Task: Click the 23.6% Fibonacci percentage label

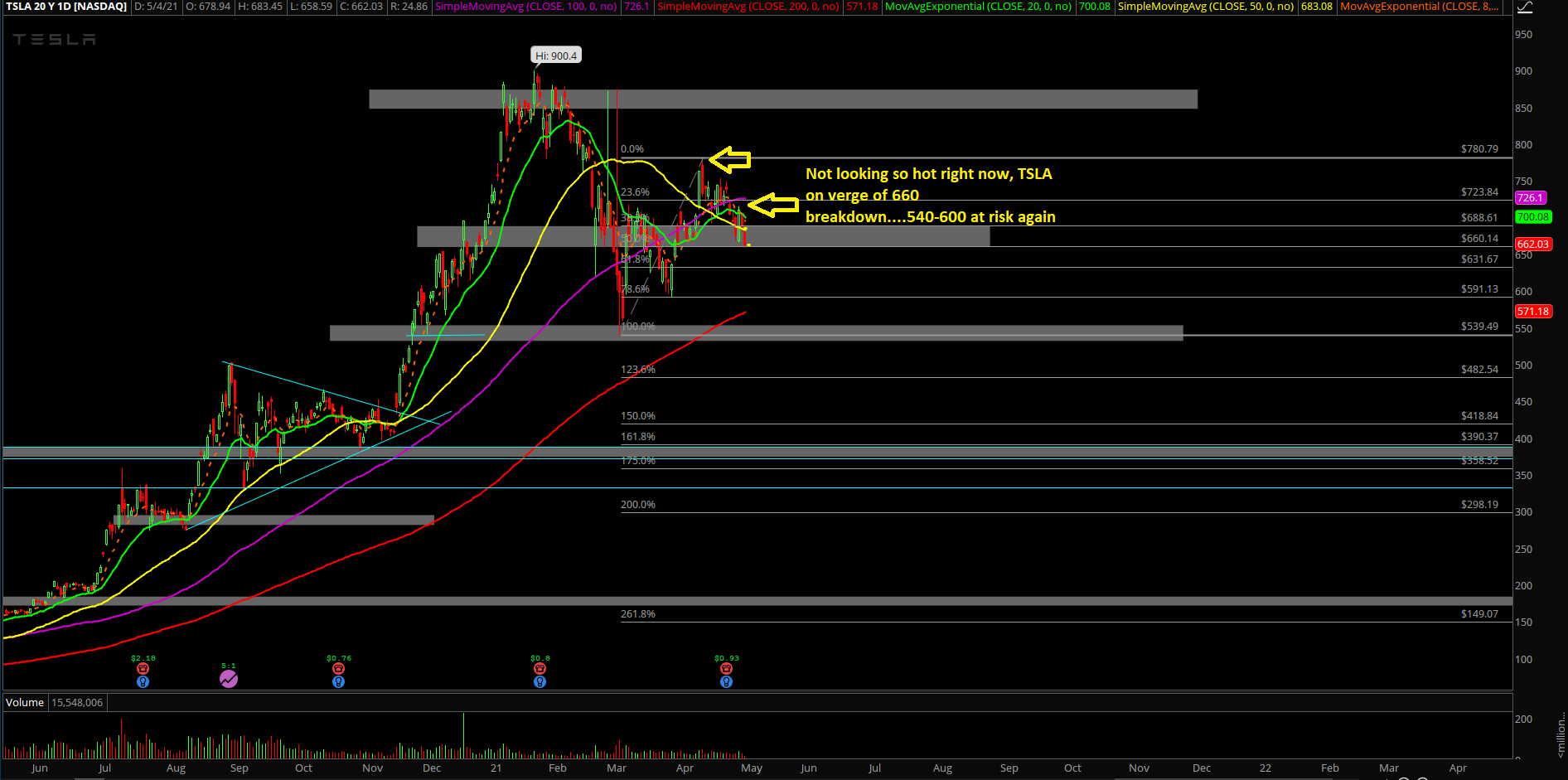Action: 636,192
